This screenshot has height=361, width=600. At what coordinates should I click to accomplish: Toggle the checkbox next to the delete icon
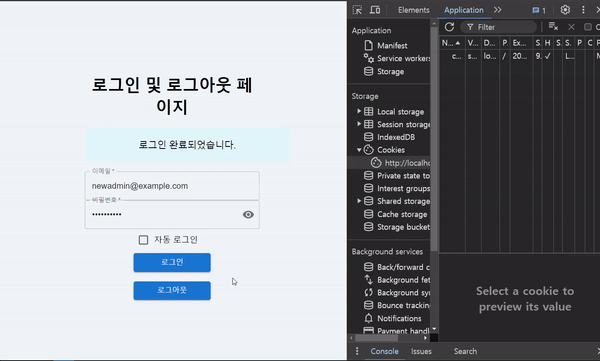tap(588, 27)
